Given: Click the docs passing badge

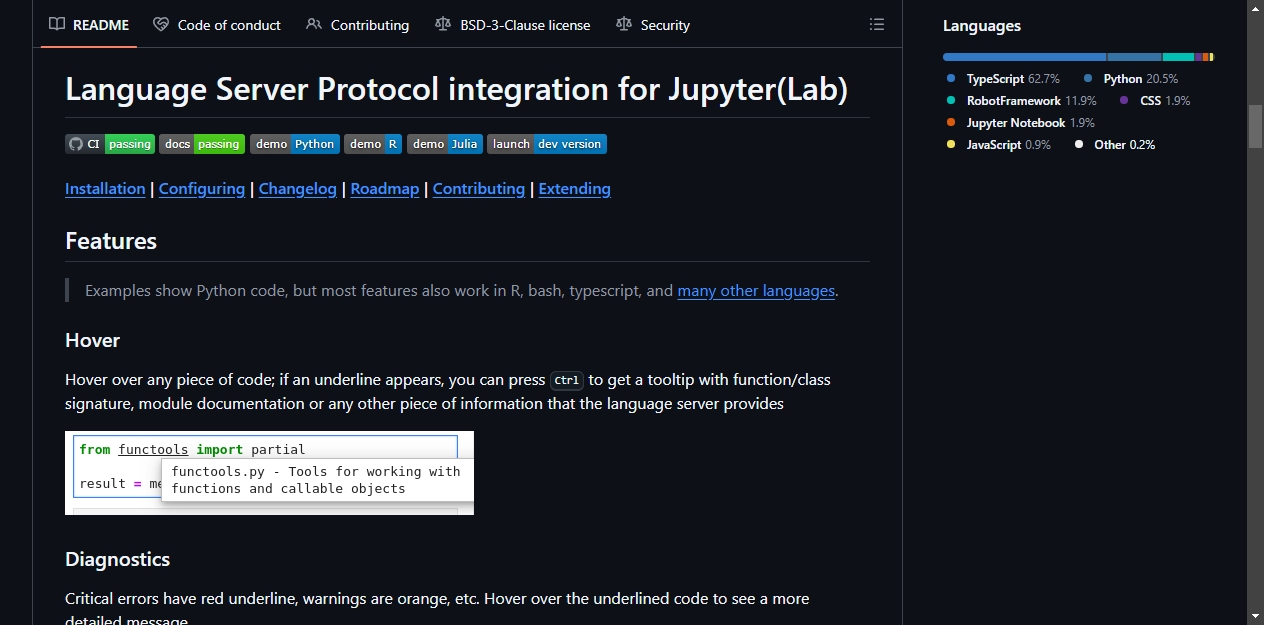Looking at the screenshot, I should coord(202,144).
